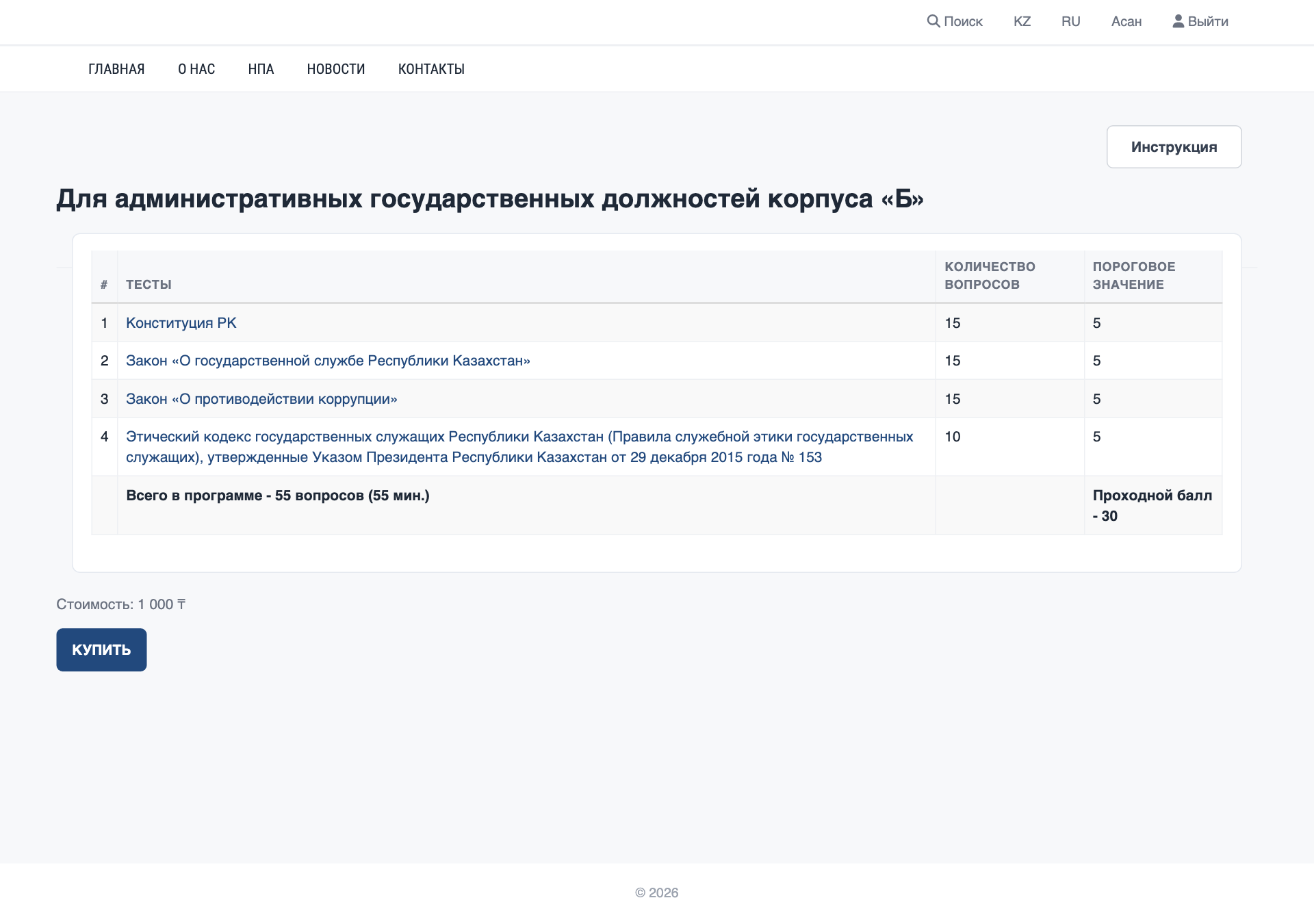Click the КУПИТЬ button
Screen dimensions: 1314x924
(x=101, y=650)
